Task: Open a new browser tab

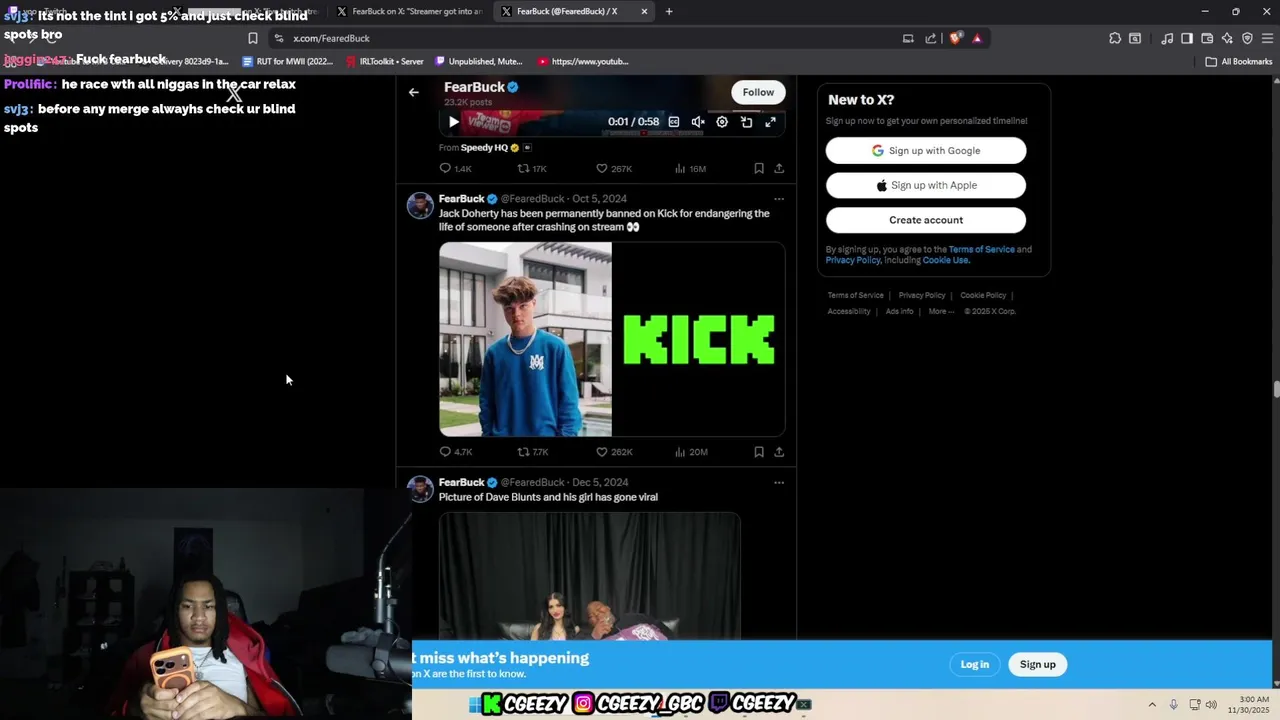Action: point(669,12)
